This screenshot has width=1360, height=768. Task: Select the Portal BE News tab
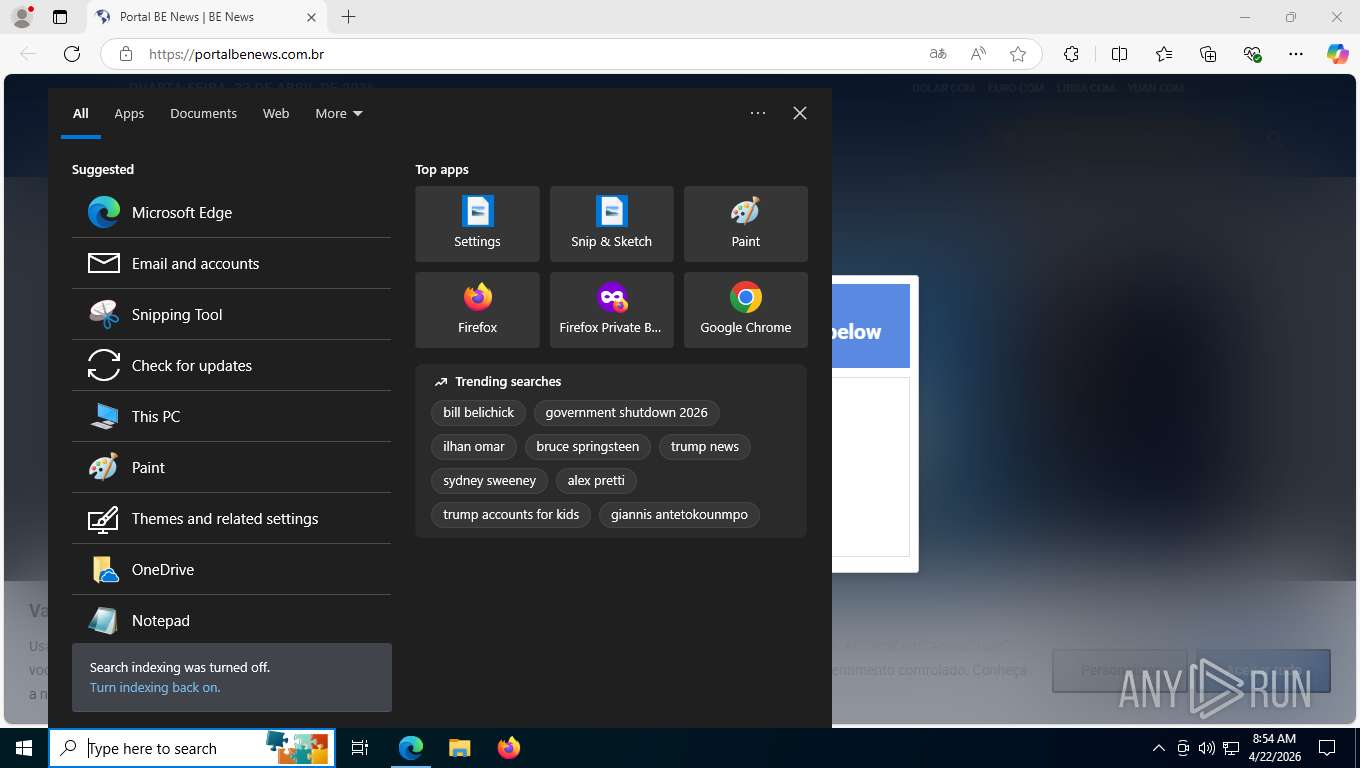tap(206, 17)
